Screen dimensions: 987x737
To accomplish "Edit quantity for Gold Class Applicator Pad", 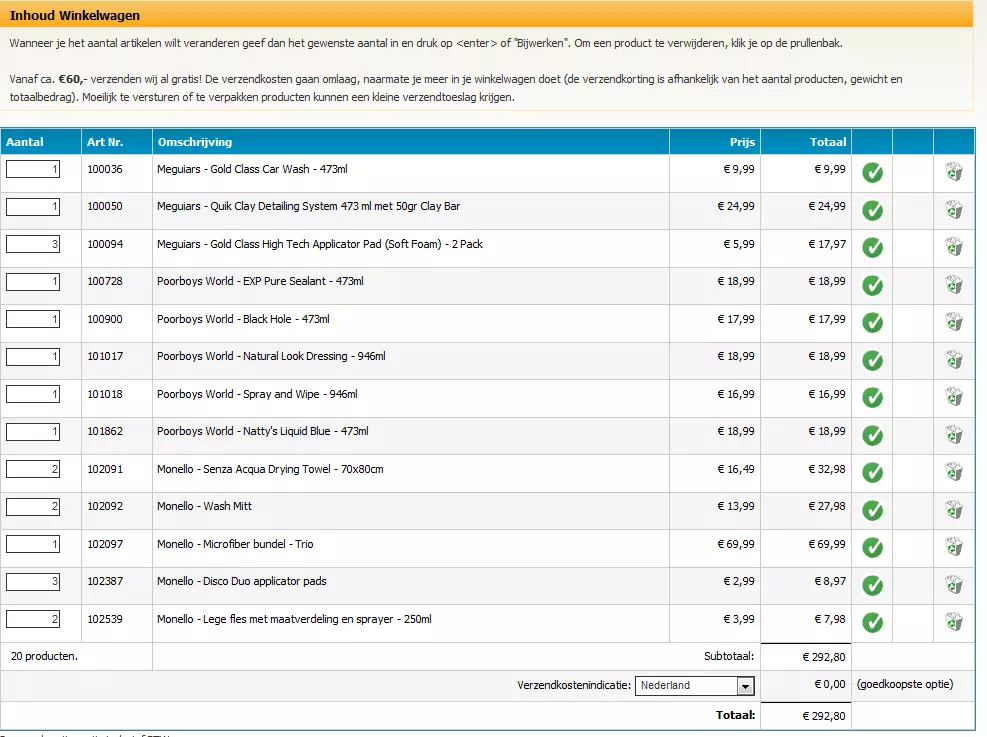I will pos(33,244).
